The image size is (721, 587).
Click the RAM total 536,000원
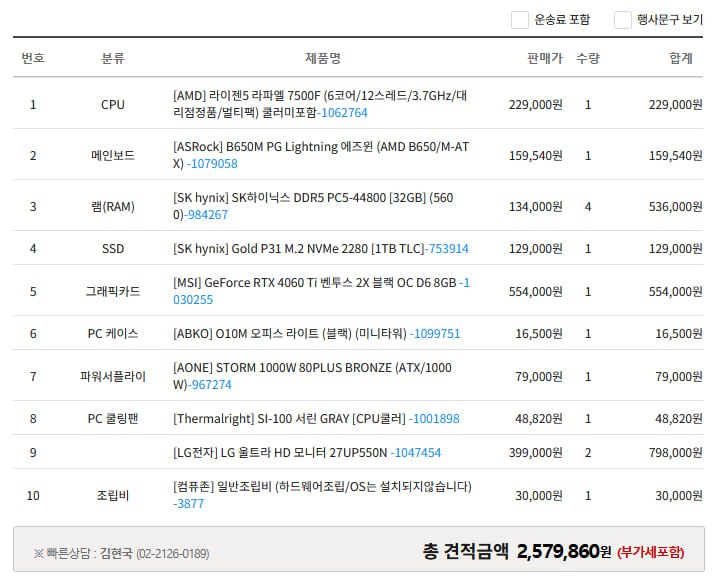pyautogui.click(x=675, y=207)
